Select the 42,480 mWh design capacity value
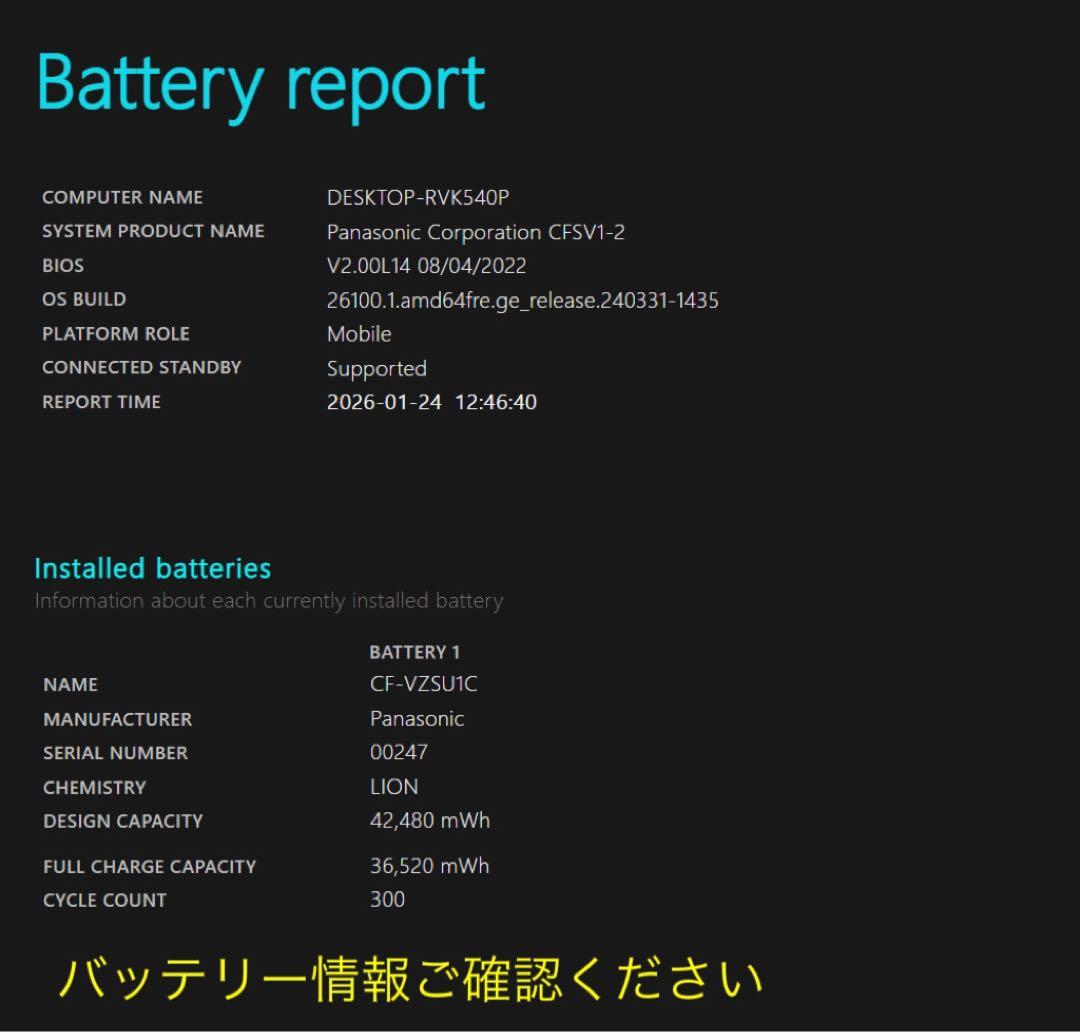This screenshot has height=1032, width=1080. coord(429,820)
